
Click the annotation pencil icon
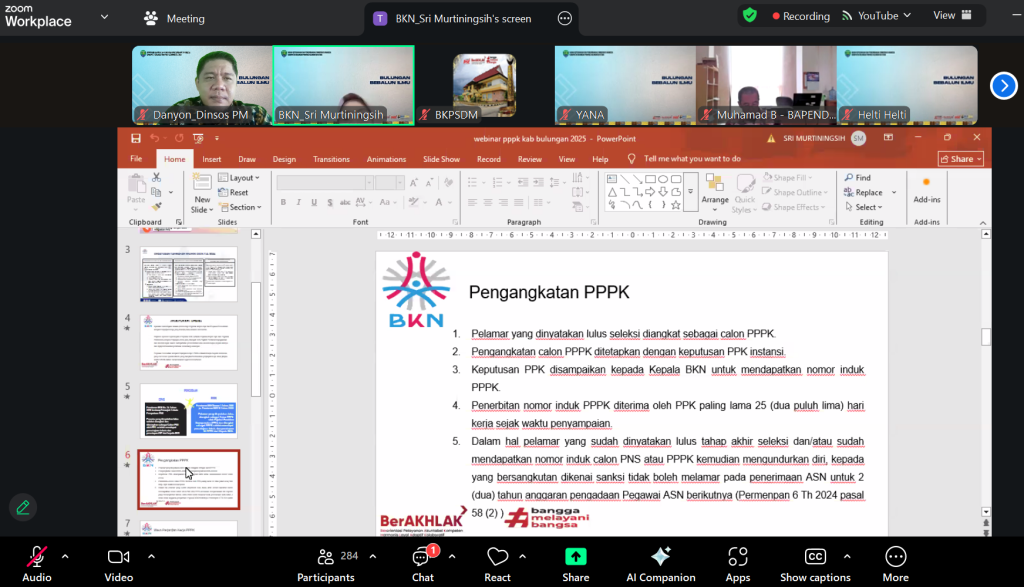[23, 507]
